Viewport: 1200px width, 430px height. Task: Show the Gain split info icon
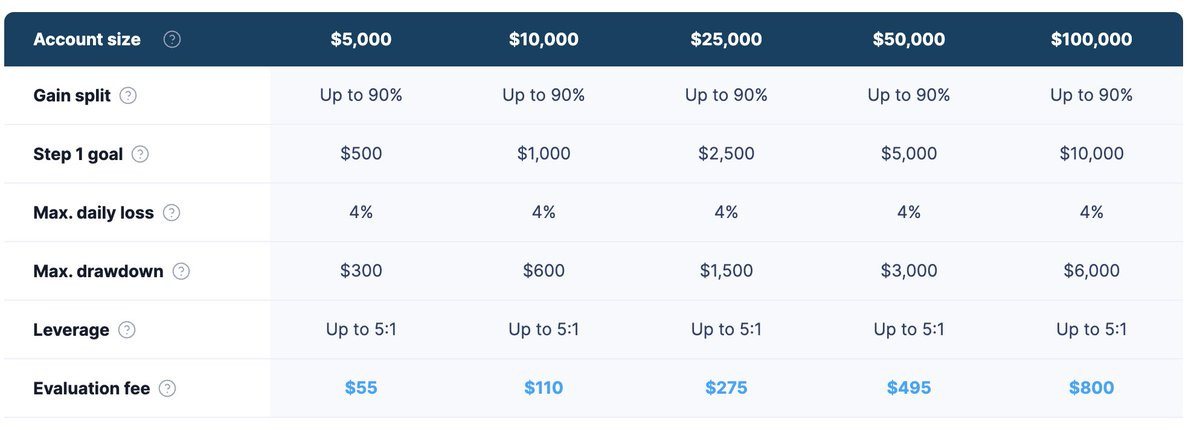point(128,96)
